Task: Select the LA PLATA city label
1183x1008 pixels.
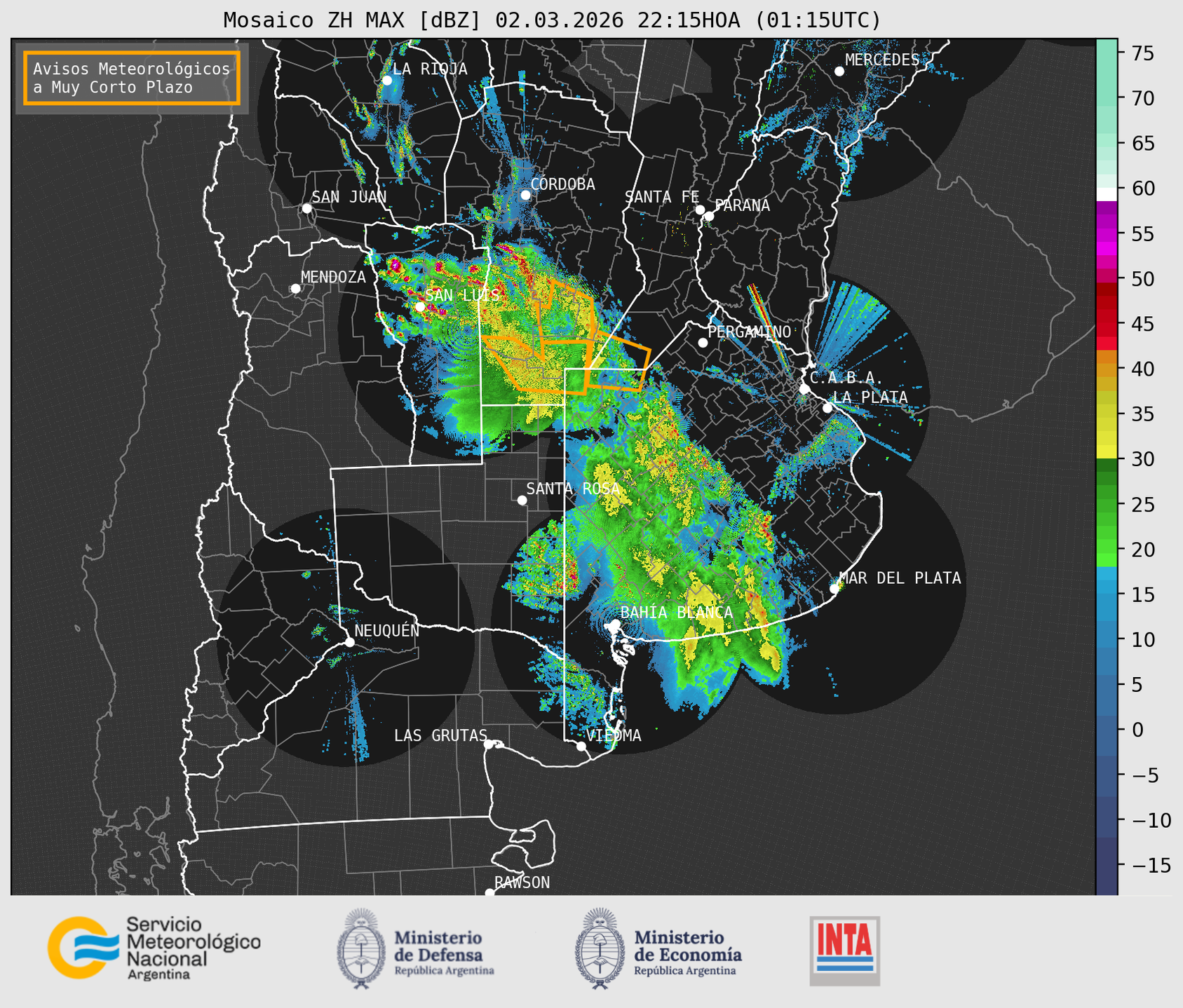Action: pos(870,397)
